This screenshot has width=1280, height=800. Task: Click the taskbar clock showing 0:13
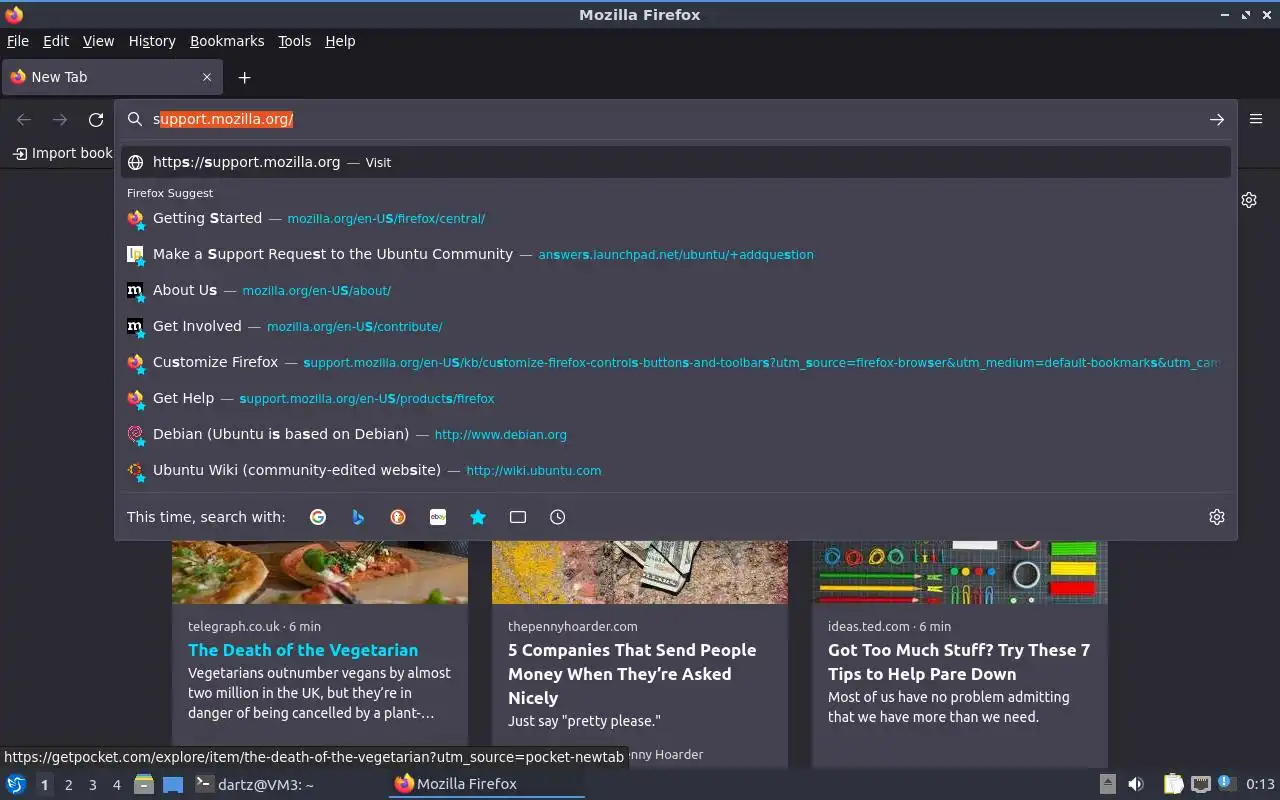point(1260,784)
